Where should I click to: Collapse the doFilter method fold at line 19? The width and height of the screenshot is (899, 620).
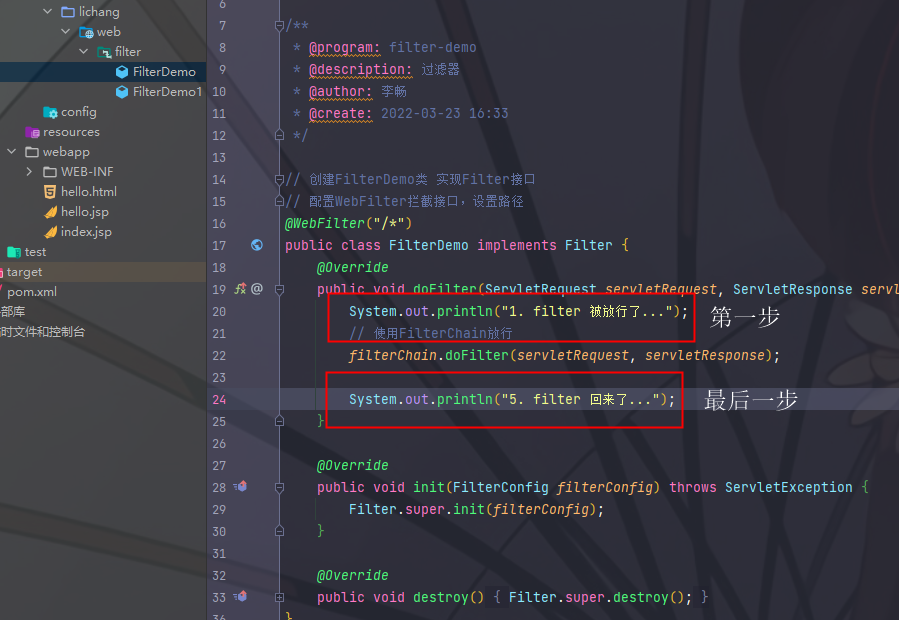[279, 290]
